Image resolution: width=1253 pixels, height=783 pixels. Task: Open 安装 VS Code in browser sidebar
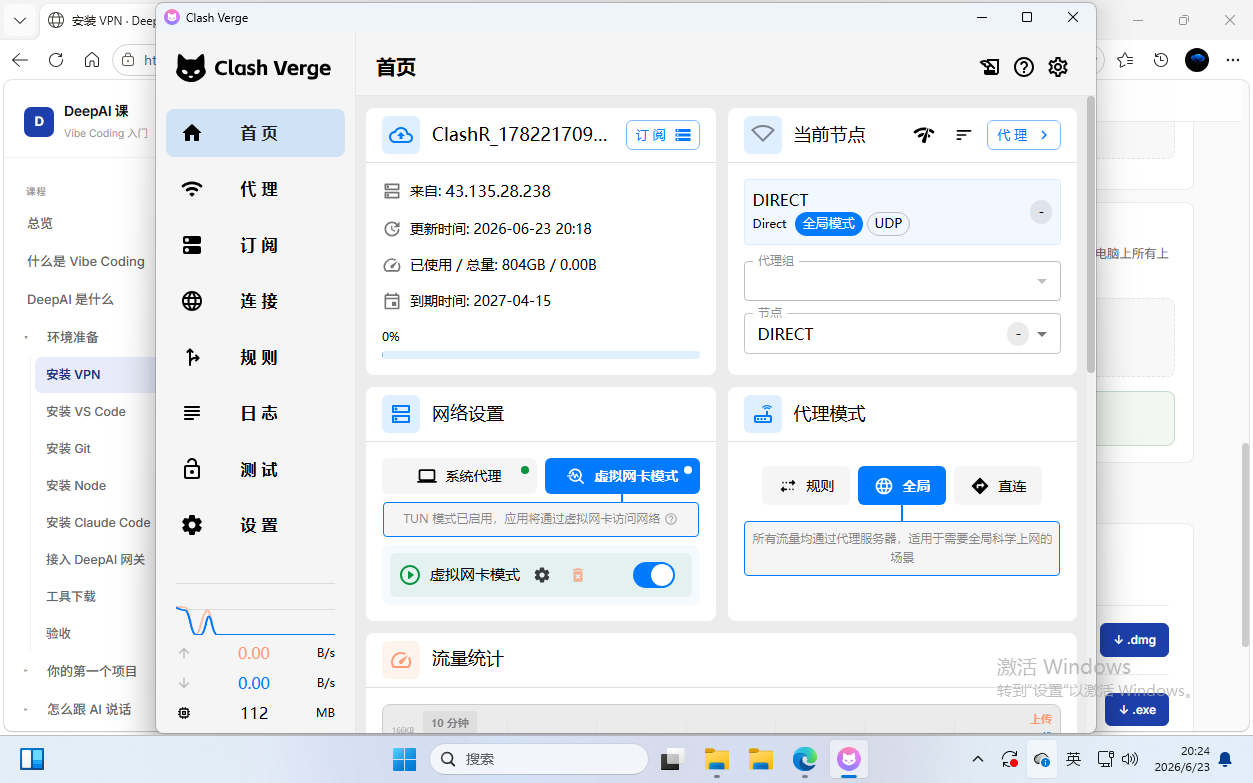[x=86, y=411]
